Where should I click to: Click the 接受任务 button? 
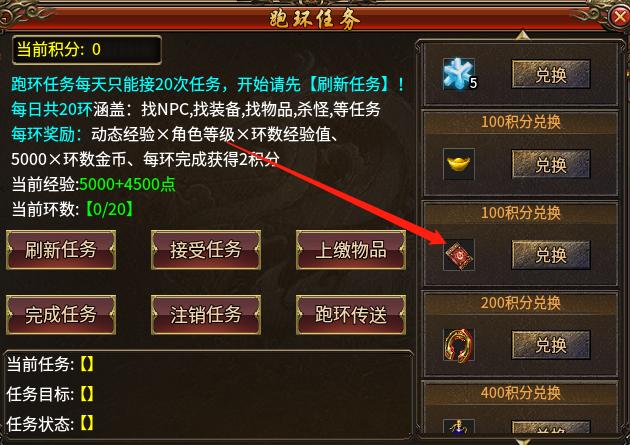tap(206, 250)
